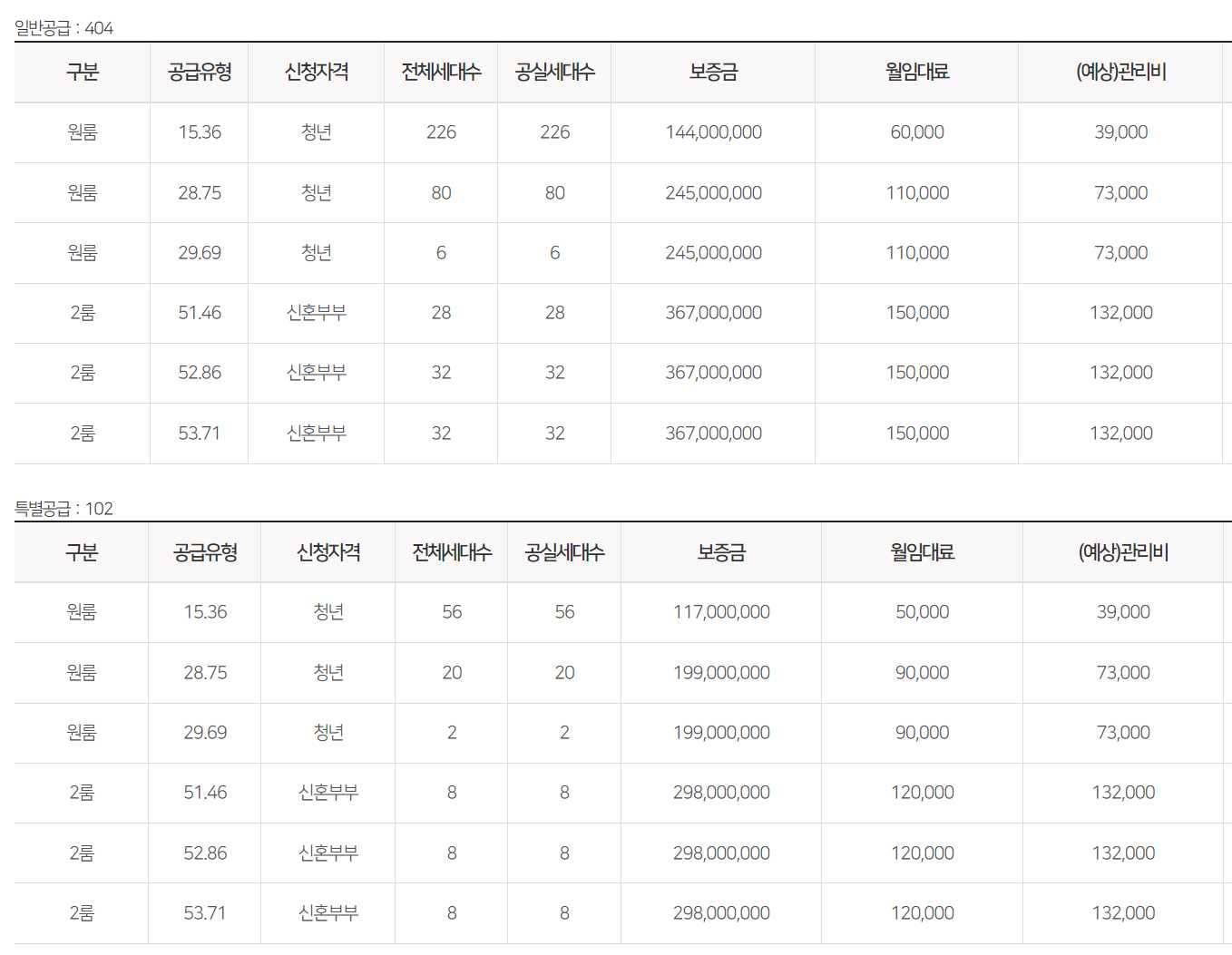Click '120,000' rent in 특별공급 52.86 row
The height and width of the screenshot is (955, 1232).
pyautogui.click(x=923, y=853)
